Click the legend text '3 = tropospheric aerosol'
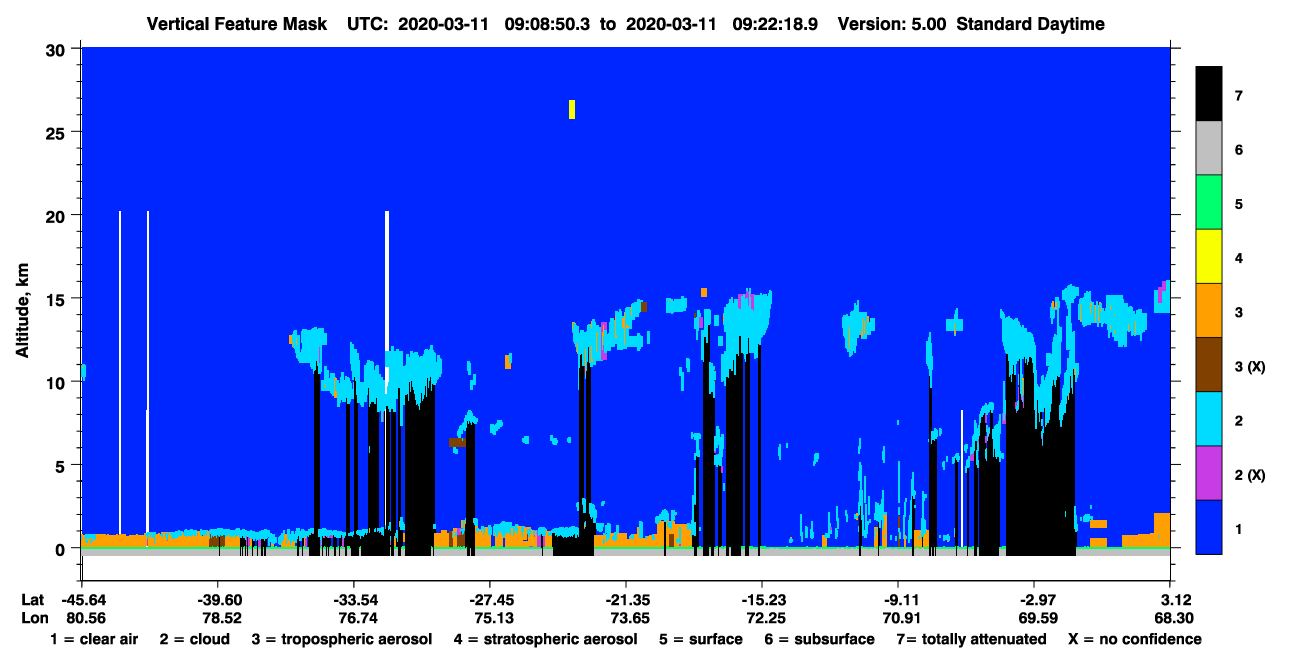1300x667 pixels. (x=342, y=639)
